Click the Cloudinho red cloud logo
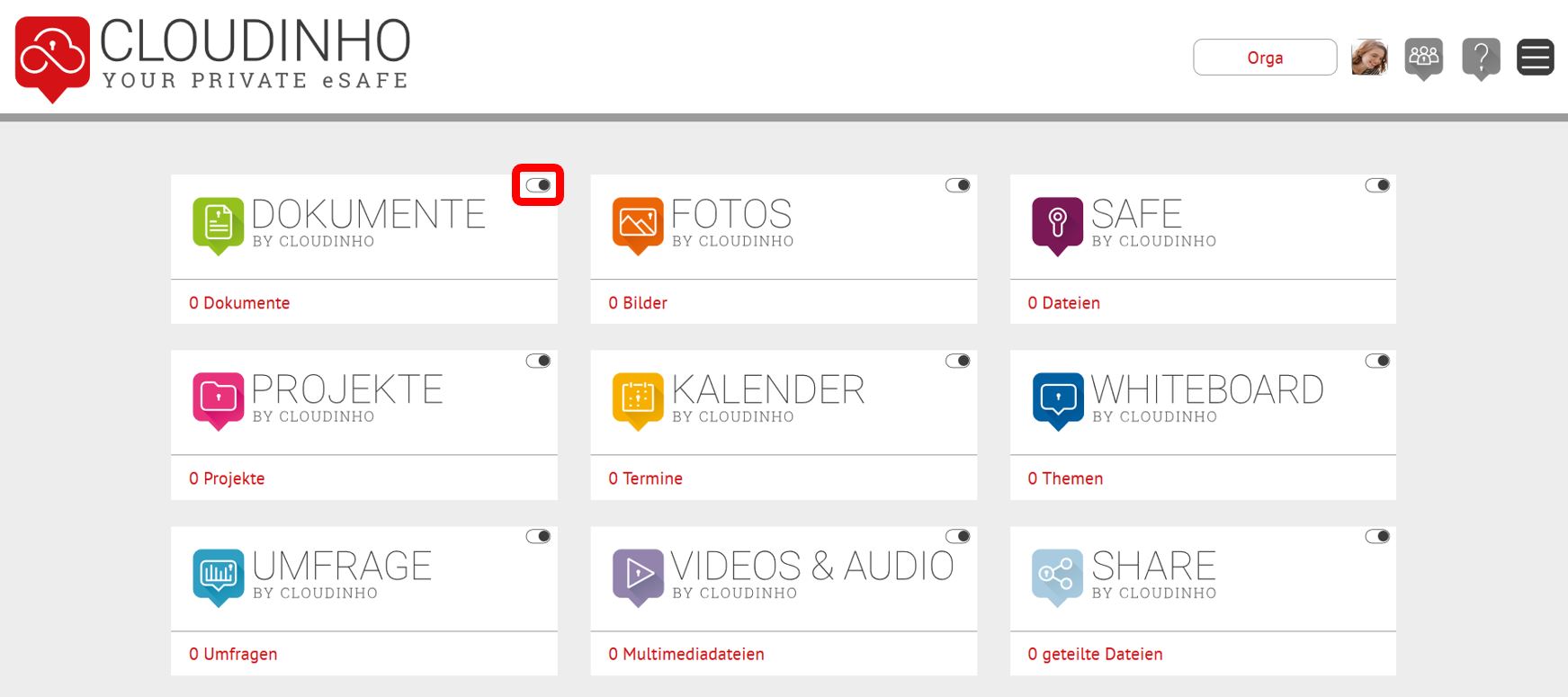Image resolution: width=1568 pixels, height=697 pixels. 52,58
